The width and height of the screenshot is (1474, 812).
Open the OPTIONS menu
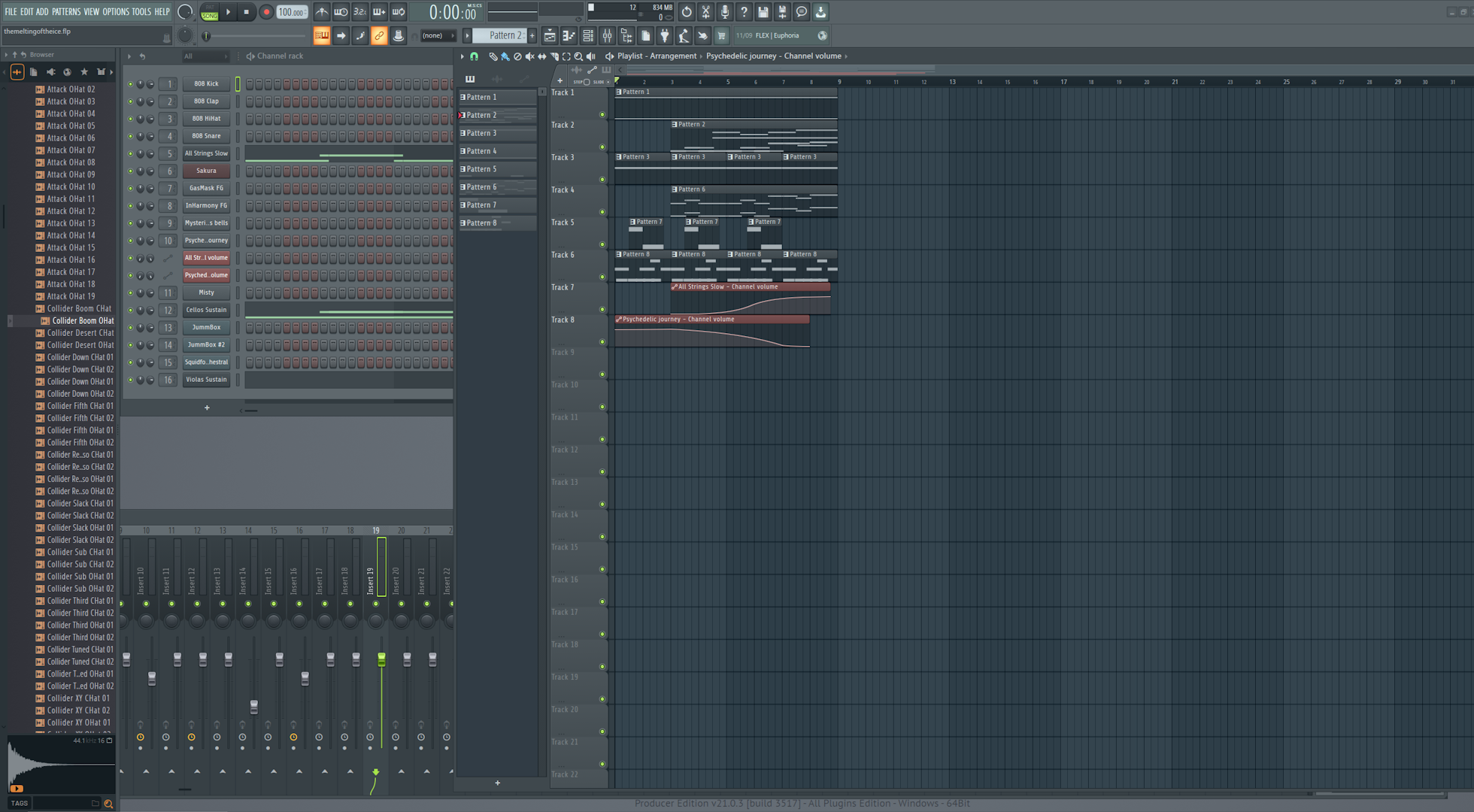pyautogui.click(x=116, y=11)
